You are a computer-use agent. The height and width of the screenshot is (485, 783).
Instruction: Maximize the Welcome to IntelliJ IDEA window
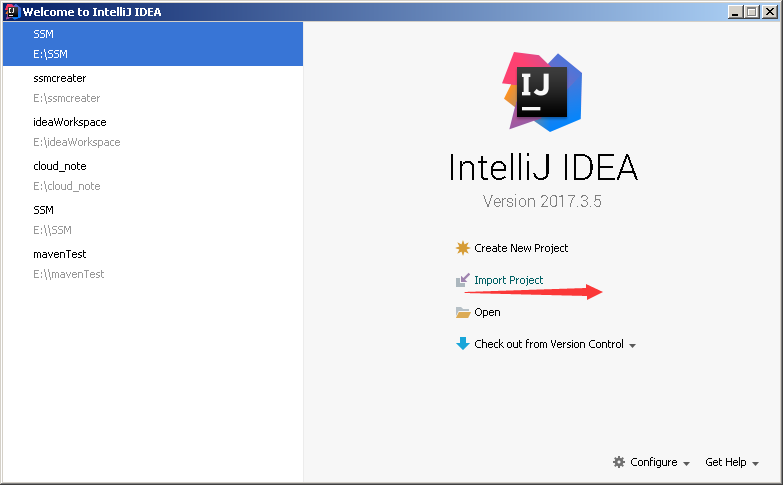coord(752,11)
